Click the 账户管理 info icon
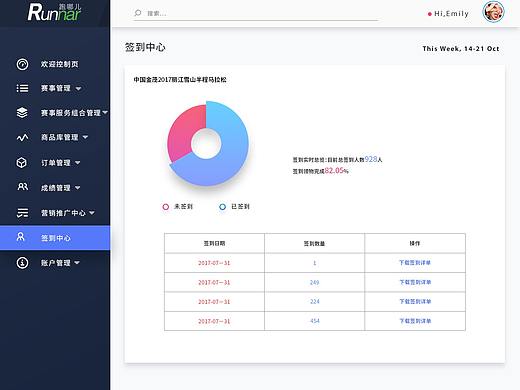 [22, 263]
